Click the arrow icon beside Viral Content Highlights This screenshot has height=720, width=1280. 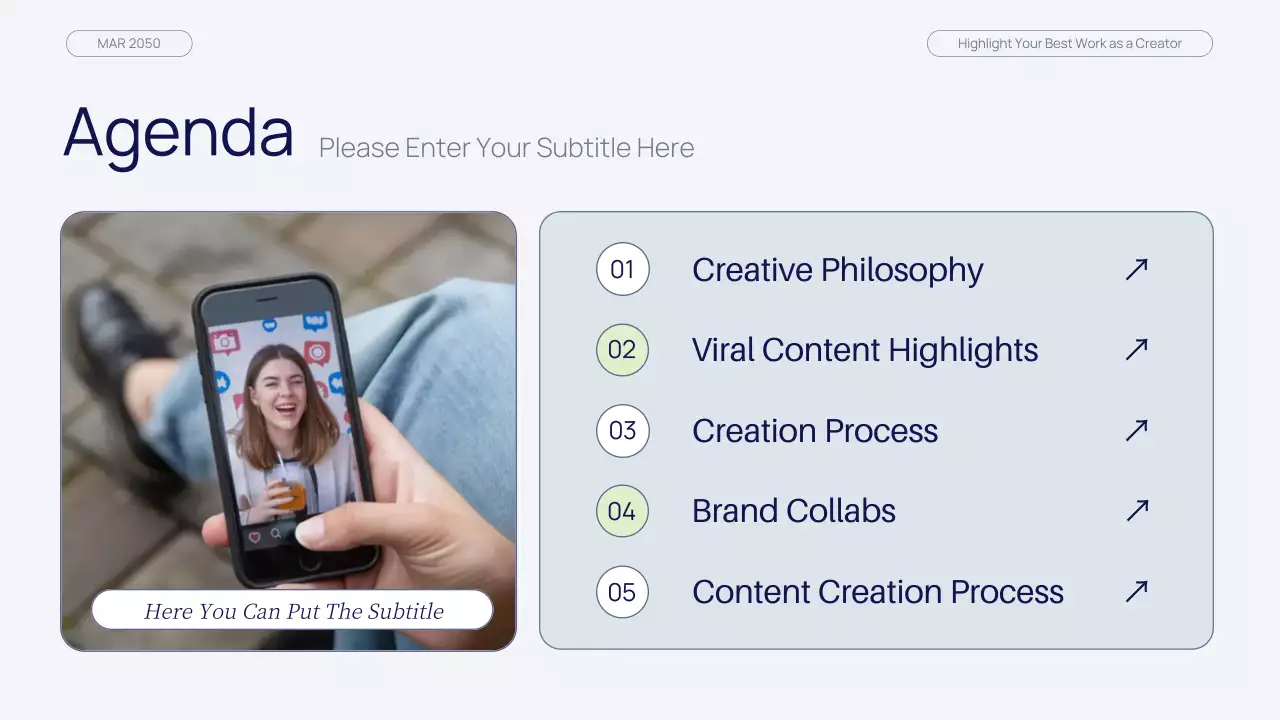click(x=1136, y=349)
